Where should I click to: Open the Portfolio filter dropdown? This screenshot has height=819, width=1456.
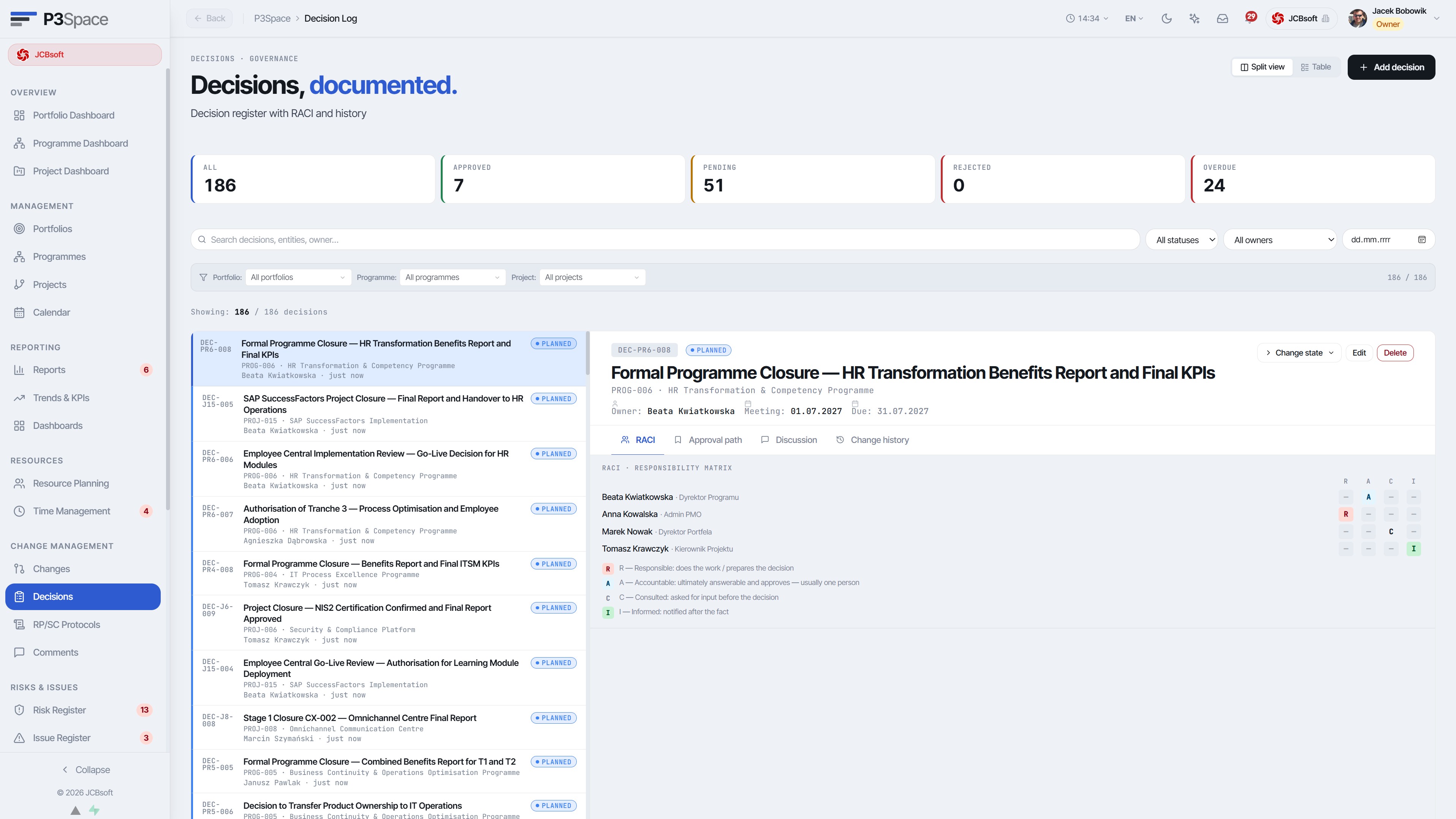pyautogui.click(x=298, y=278)
